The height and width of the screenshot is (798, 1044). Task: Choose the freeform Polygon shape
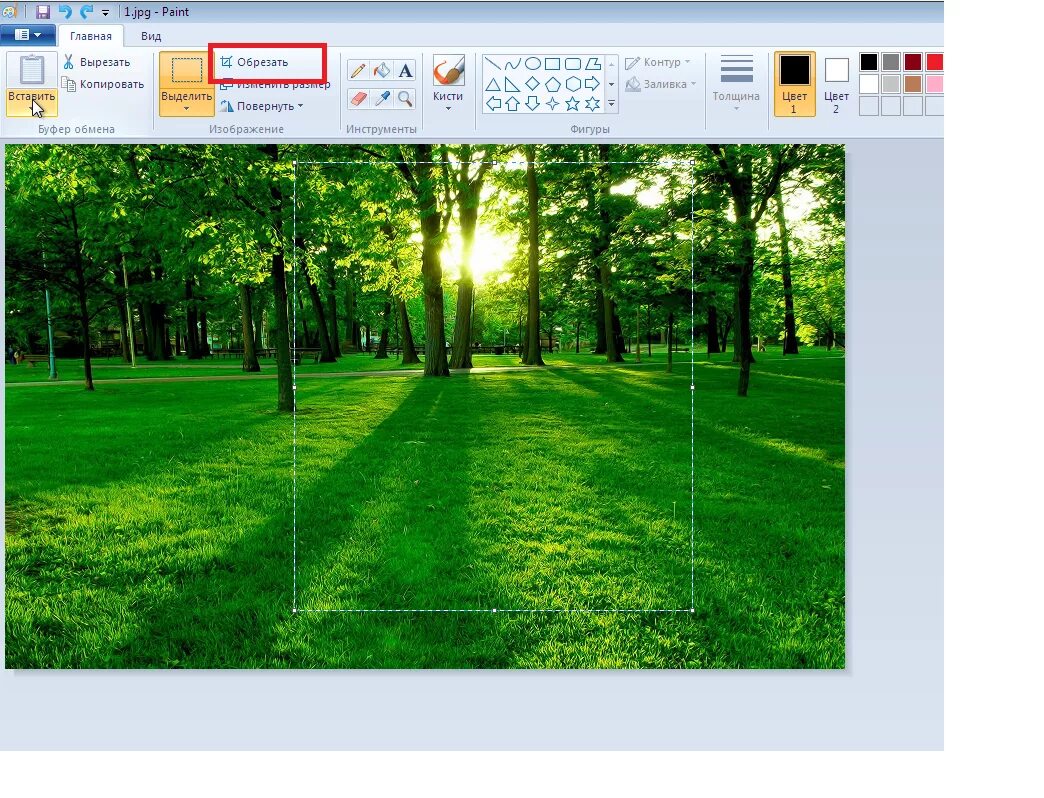pos(593,64)
